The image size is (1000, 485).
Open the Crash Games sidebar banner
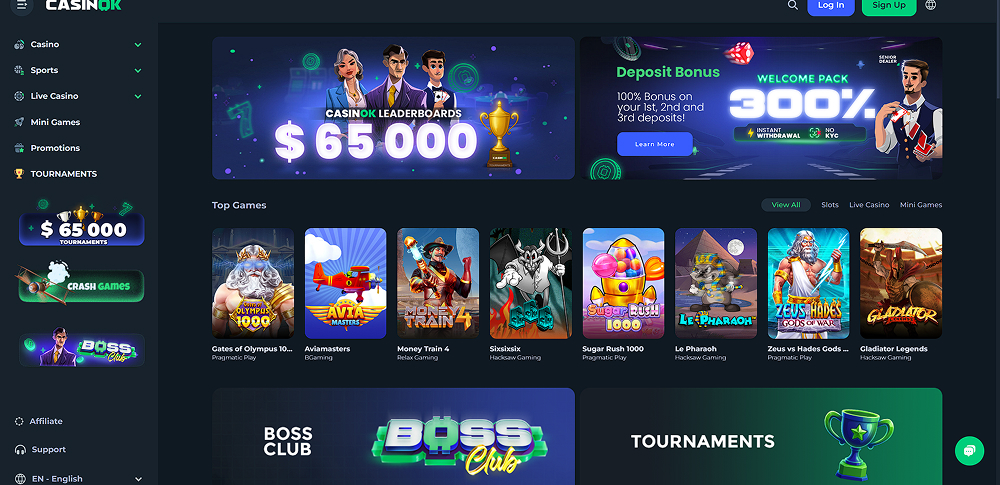tap(82, 283)
